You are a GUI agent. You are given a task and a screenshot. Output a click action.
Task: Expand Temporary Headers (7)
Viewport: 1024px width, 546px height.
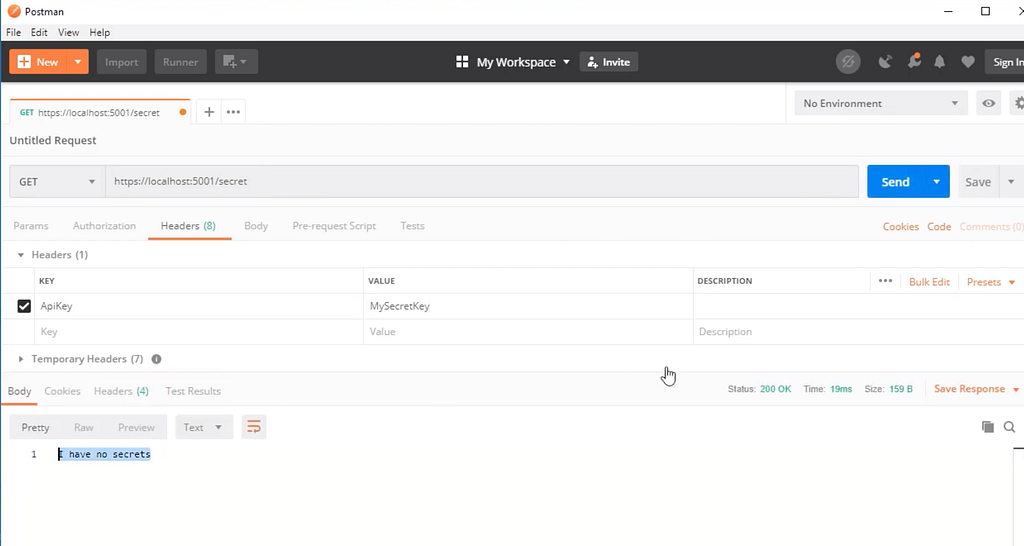pos(20,359)
